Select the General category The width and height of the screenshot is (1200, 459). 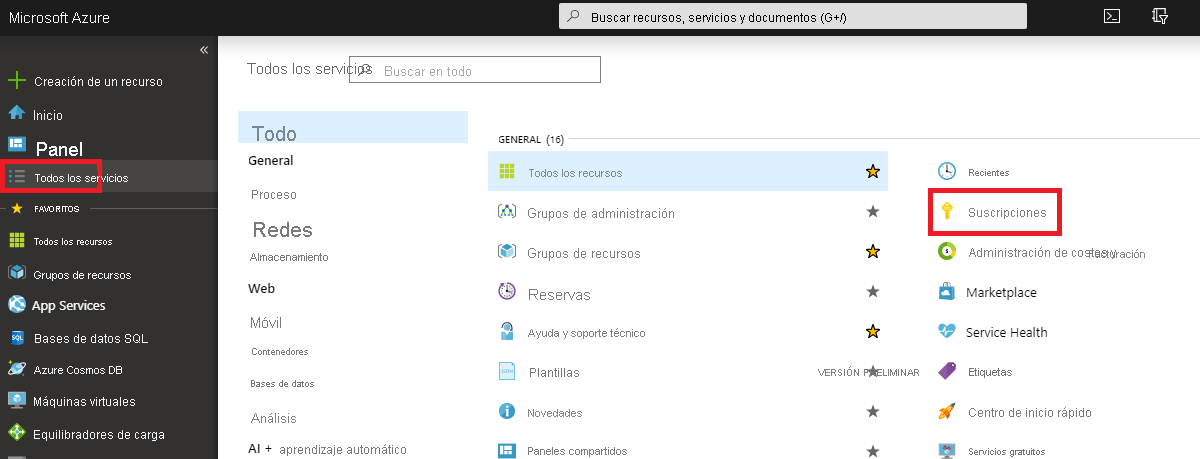pos(271,160)
